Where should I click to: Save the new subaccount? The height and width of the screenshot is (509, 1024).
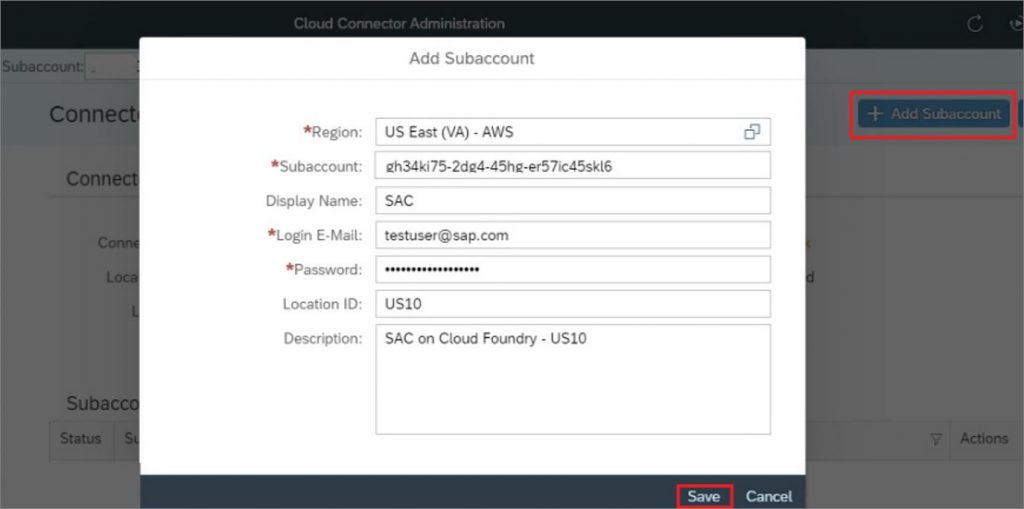coord(704,497)
